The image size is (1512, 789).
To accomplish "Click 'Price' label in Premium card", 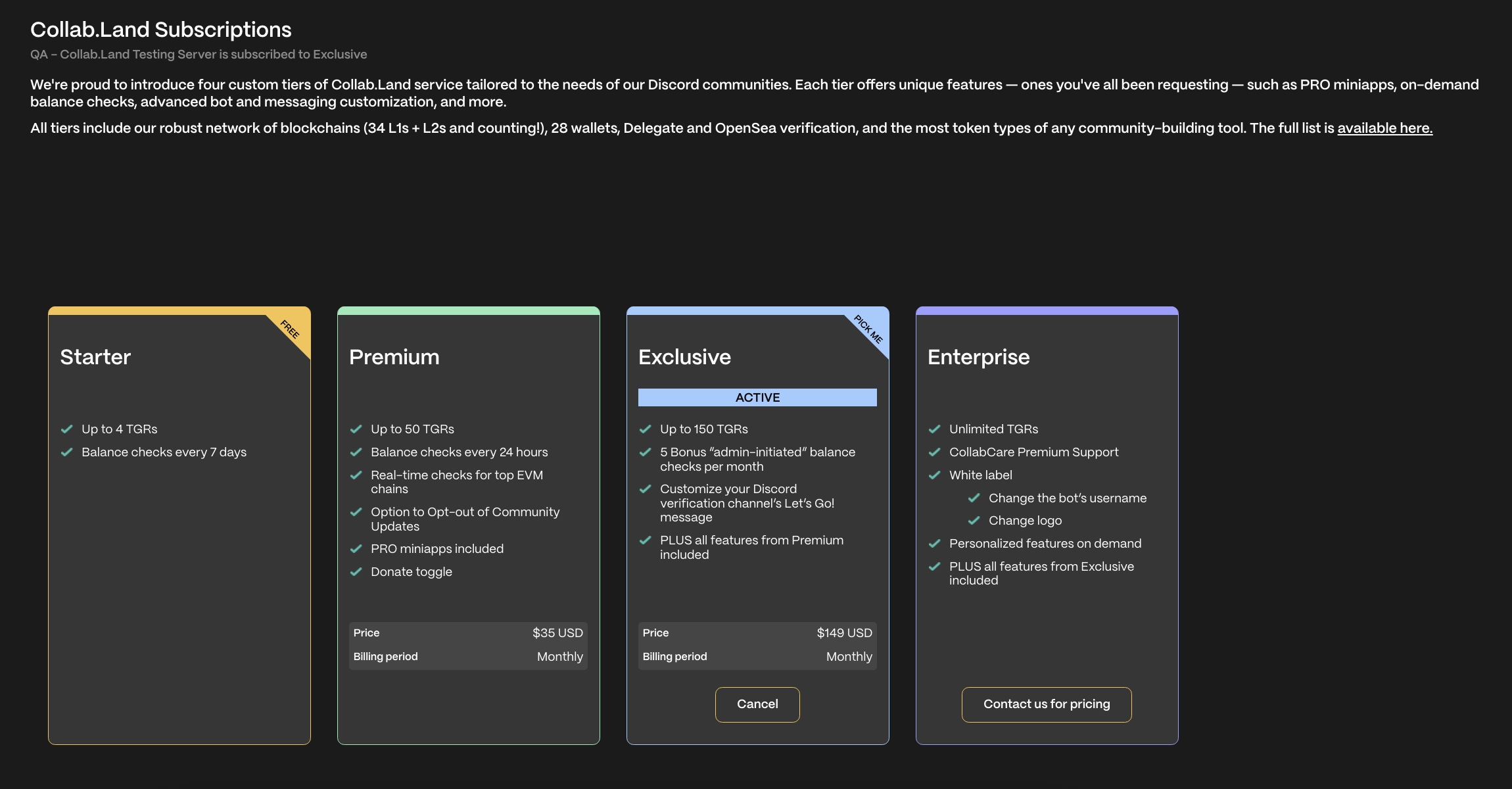I will (x=366, y=633).
